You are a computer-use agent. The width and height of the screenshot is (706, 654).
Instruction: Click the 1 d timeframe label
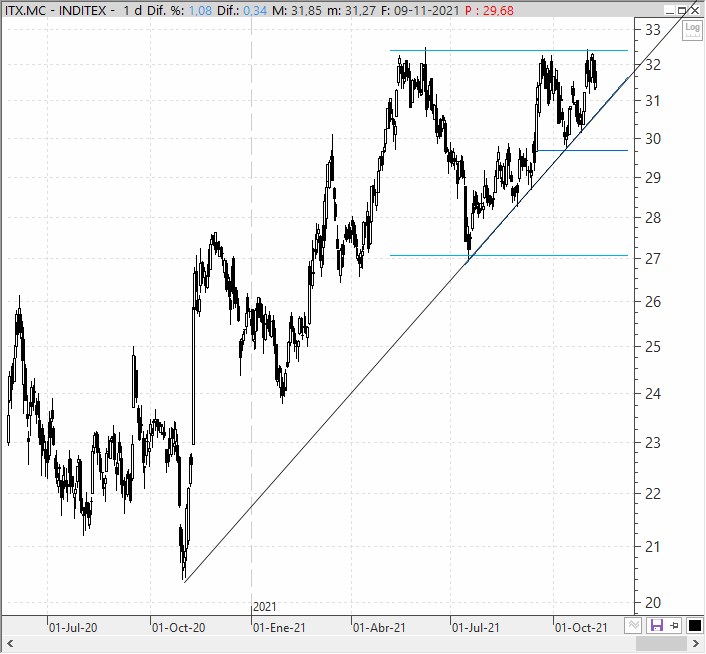[x=132, y=10]
